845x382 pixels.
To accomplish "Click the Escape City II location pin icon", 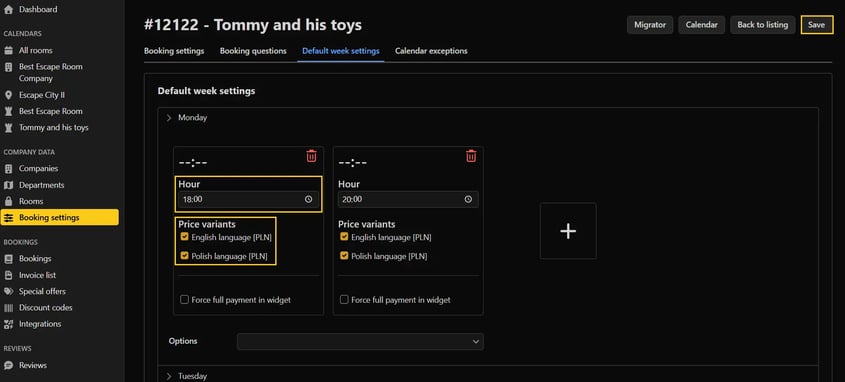I will (9, 95).
